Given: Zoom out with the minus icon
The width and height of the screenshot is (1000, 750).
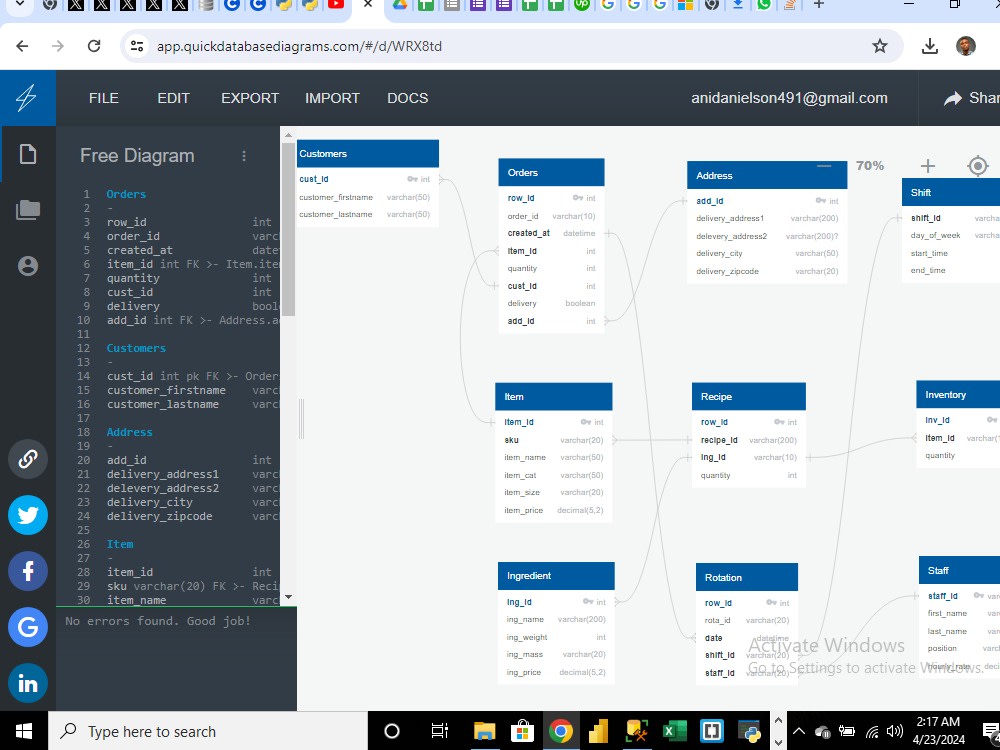Looking at the screenshot, I should click(x=824, y=166).
